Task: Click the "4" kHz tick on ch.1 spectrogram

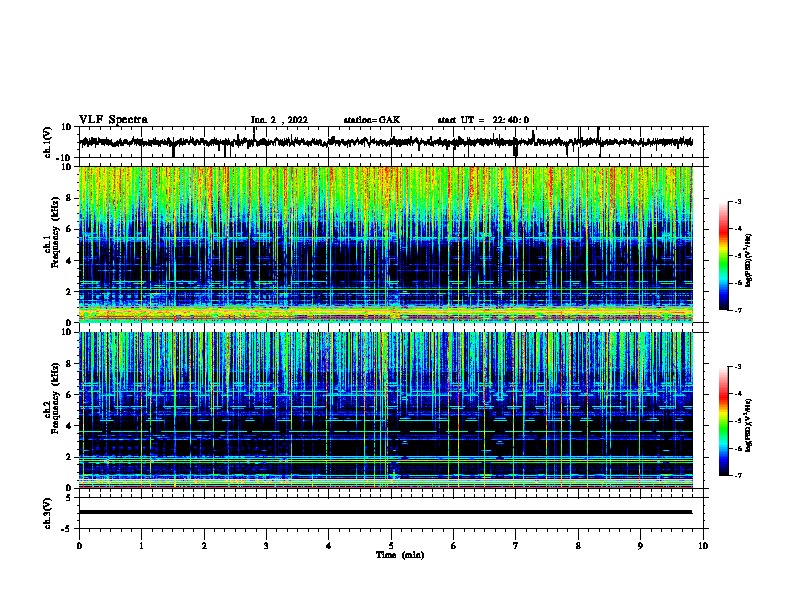Action: (69, 261)
